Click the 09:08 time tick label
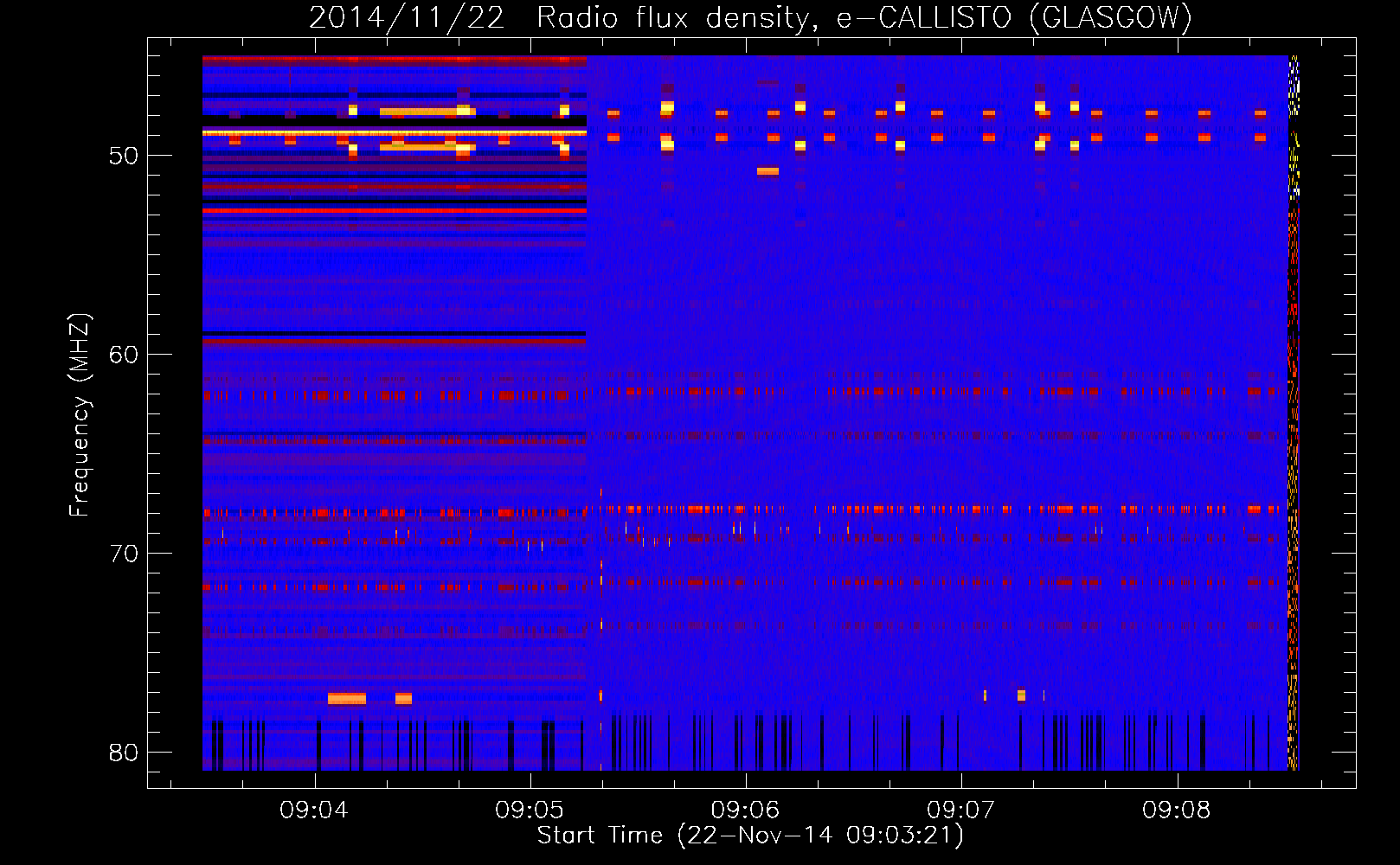Viewport: 1400px width, 865px height. (1177, 811)
